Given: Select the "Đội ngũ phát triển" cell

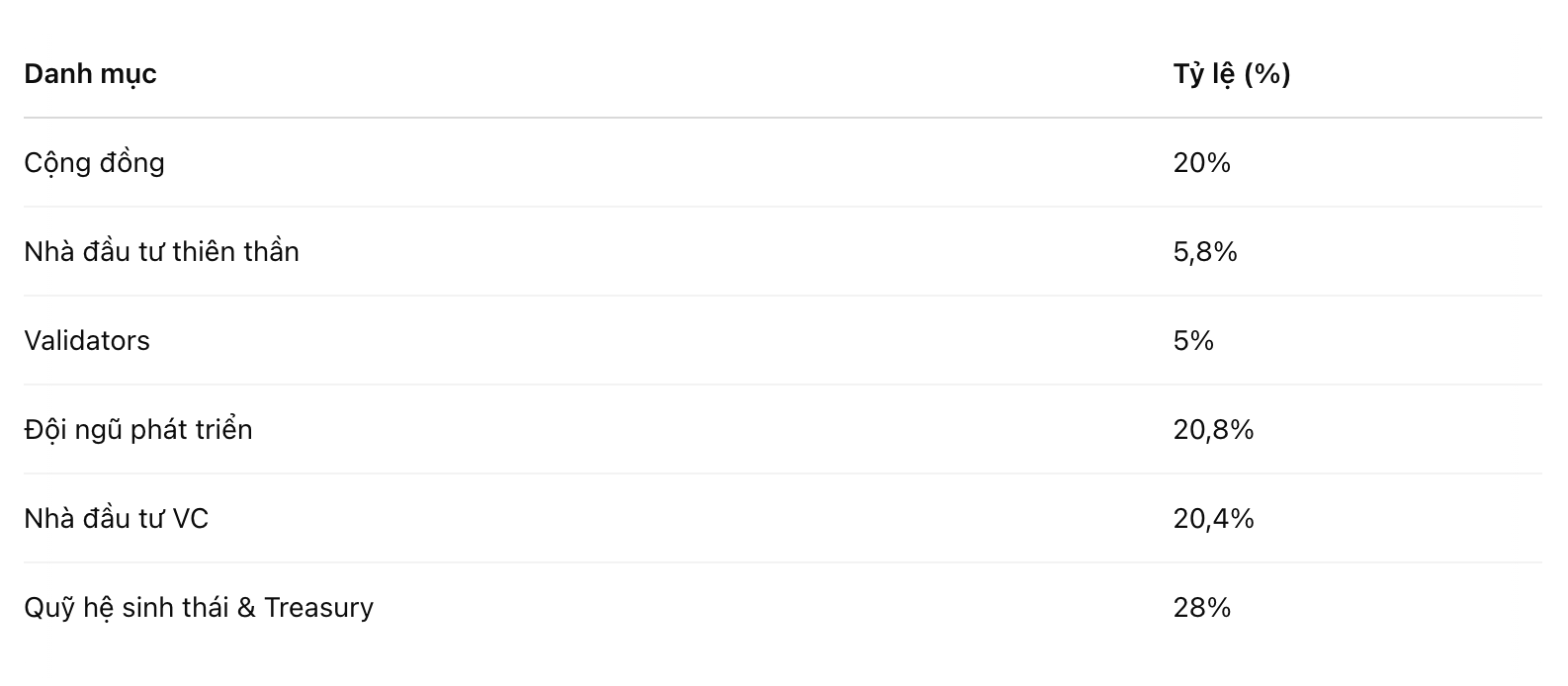Looking at the screenshot, I should (138, 429).
